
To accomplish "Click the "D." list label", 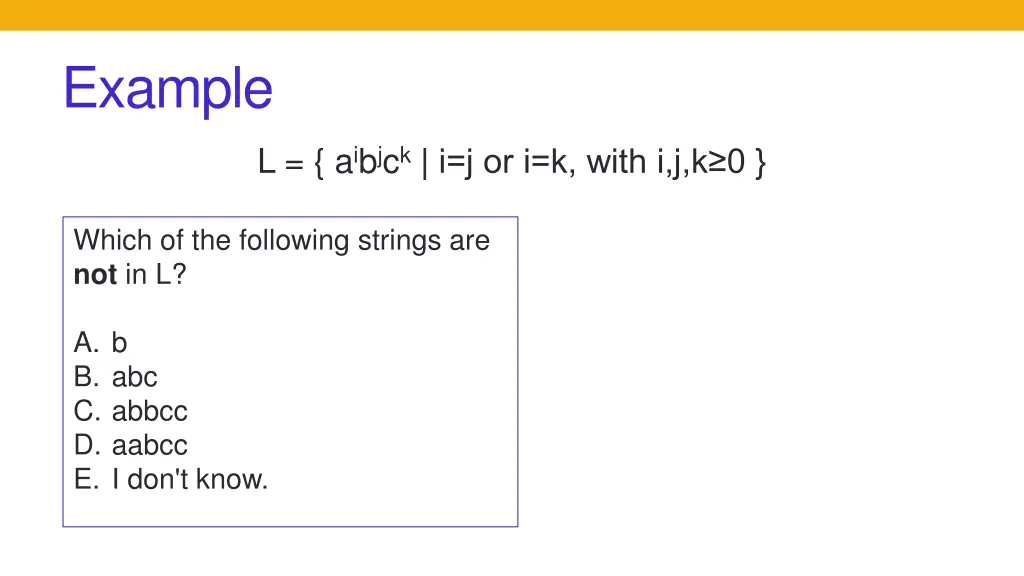I will (x=86, y=445).
